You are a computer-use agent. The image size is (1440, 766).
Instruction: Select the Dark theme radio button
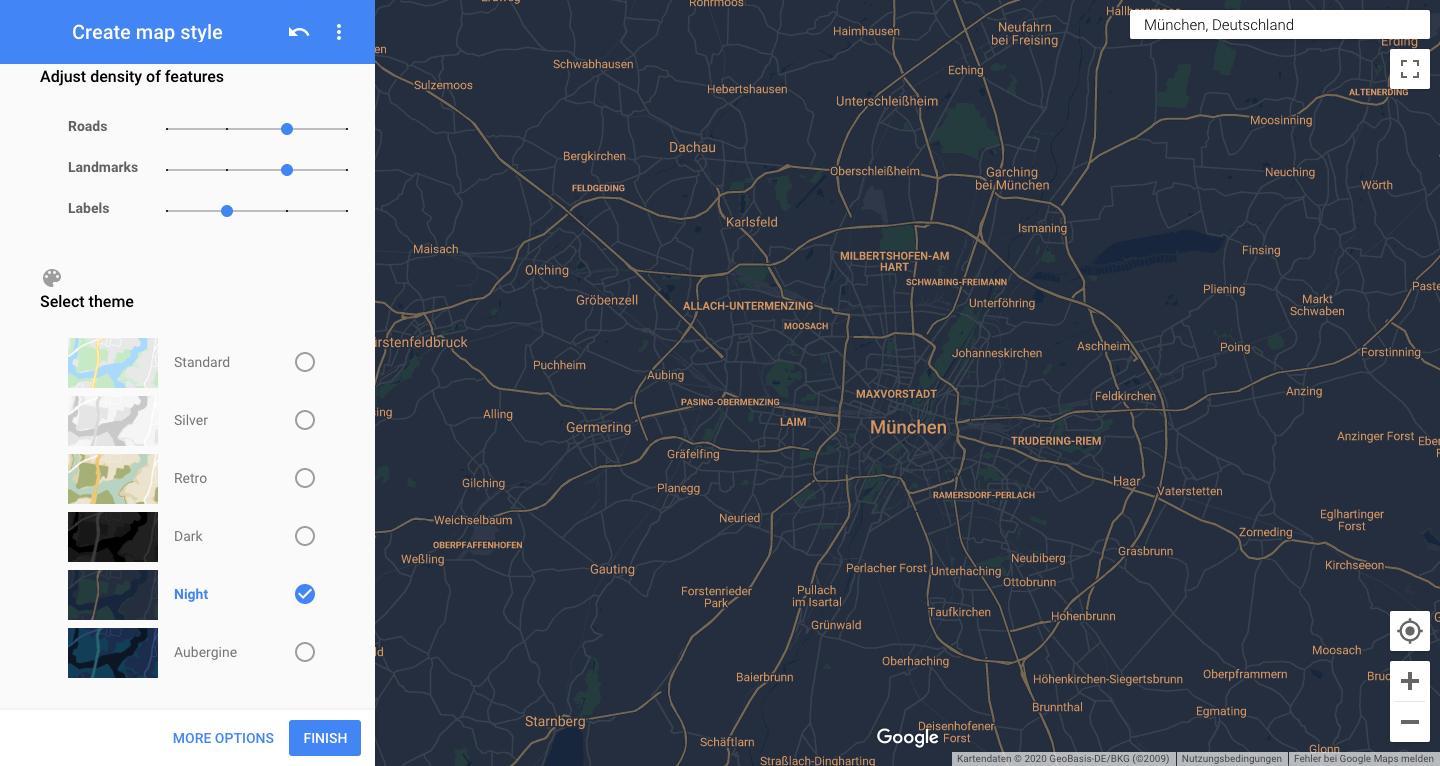coord(305,536)
